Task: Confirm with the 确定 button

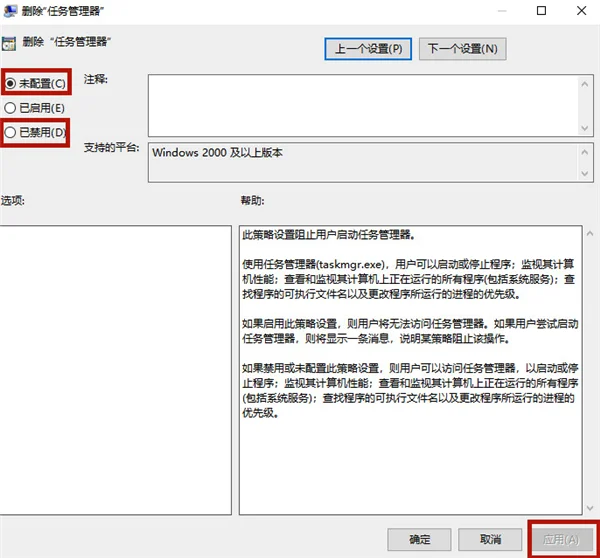Action: point(419,539)
